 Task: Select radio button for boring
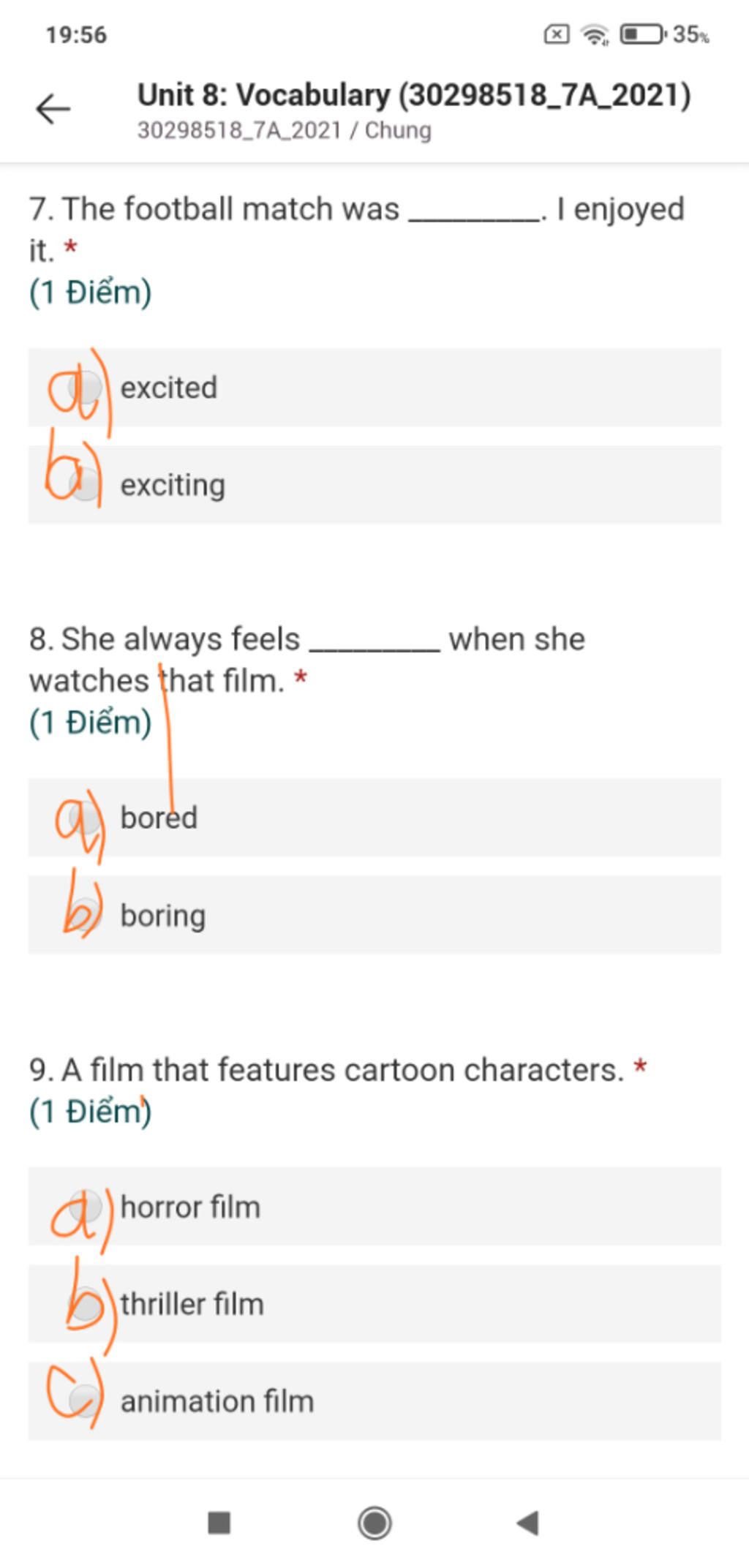point(85,915)
